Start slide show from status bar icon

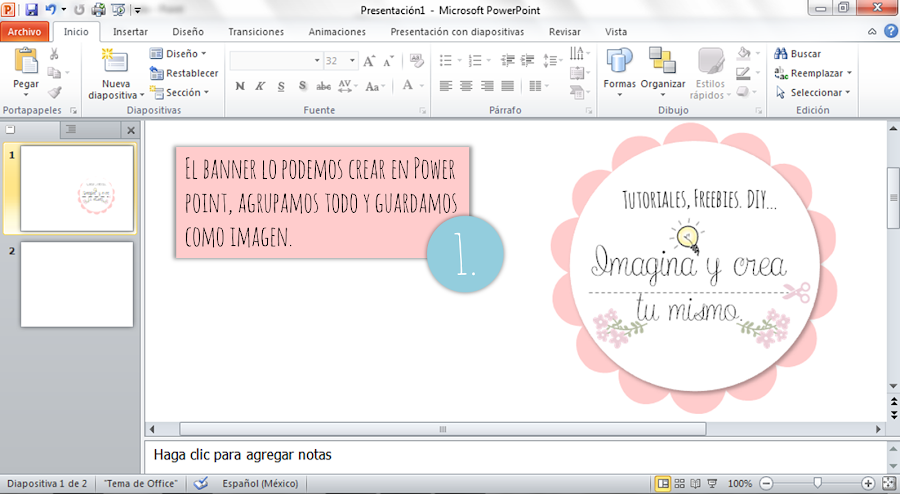(x=712, y=484)
